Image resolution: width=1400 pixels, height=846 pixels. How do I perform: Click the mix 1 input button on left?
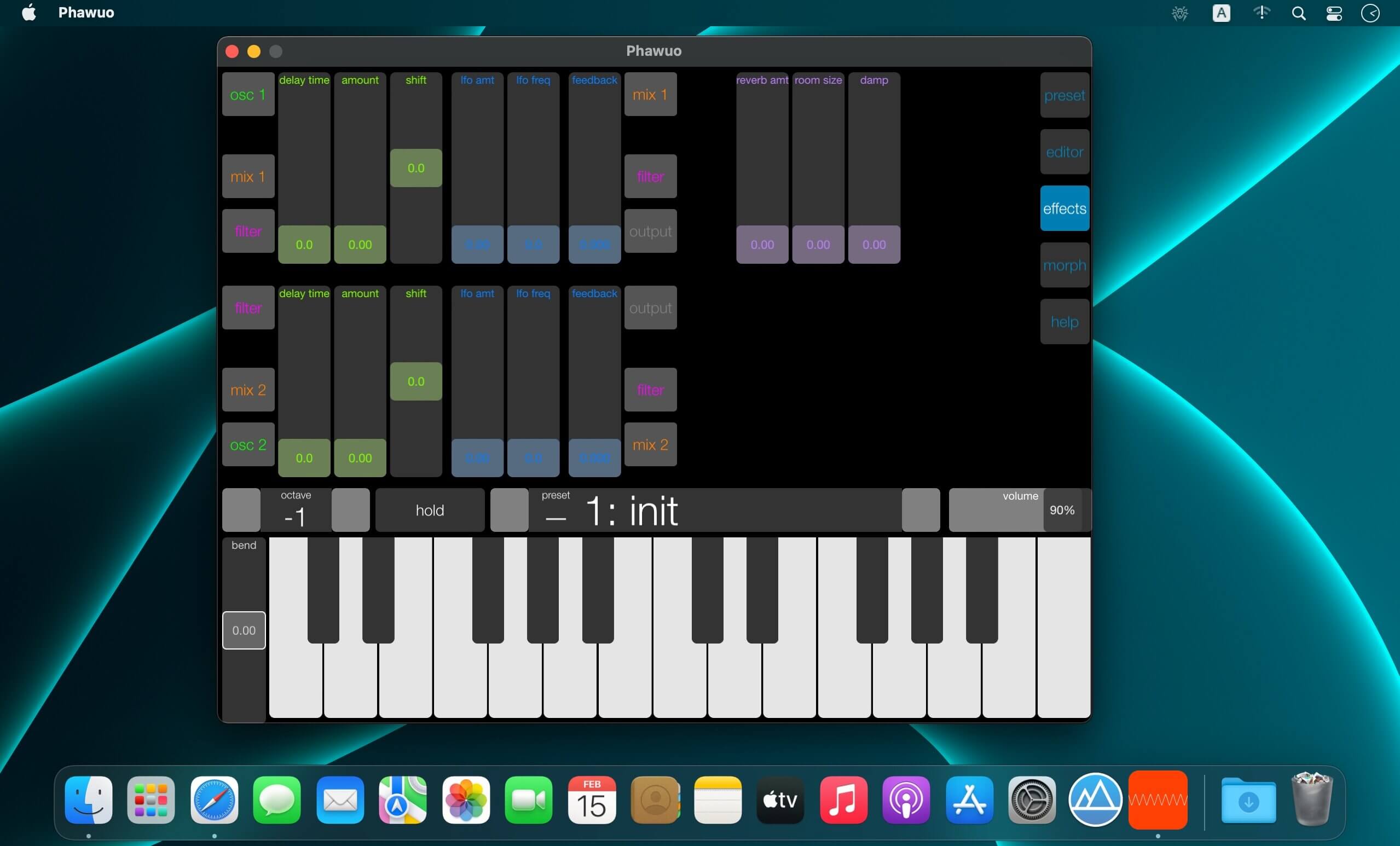coord(248,176)
